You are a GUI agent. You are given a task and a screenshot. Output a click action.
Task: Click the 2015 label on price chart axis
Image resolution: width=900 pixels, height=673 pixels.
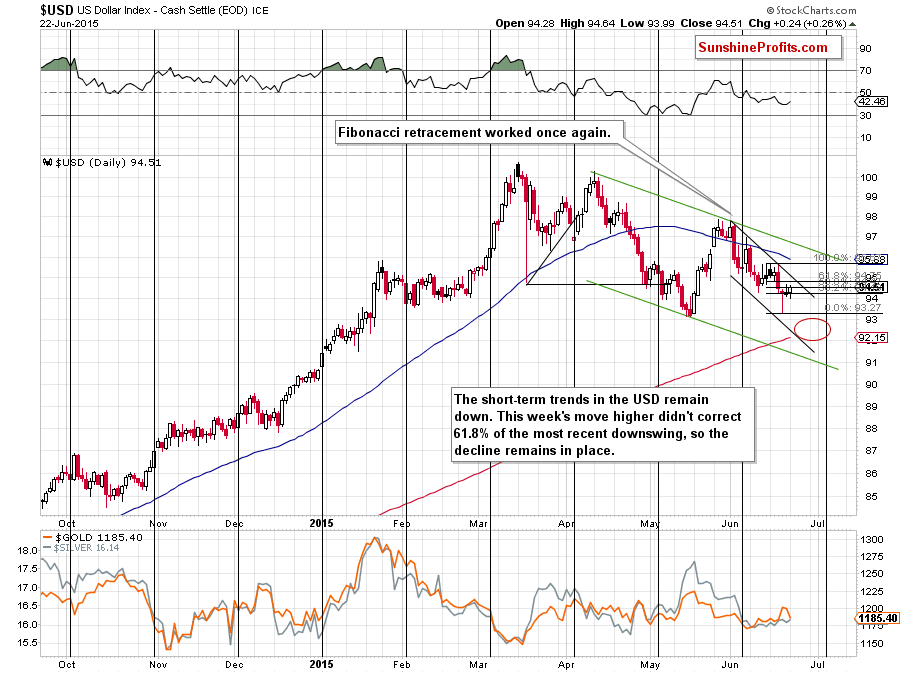tap(321, 523)
